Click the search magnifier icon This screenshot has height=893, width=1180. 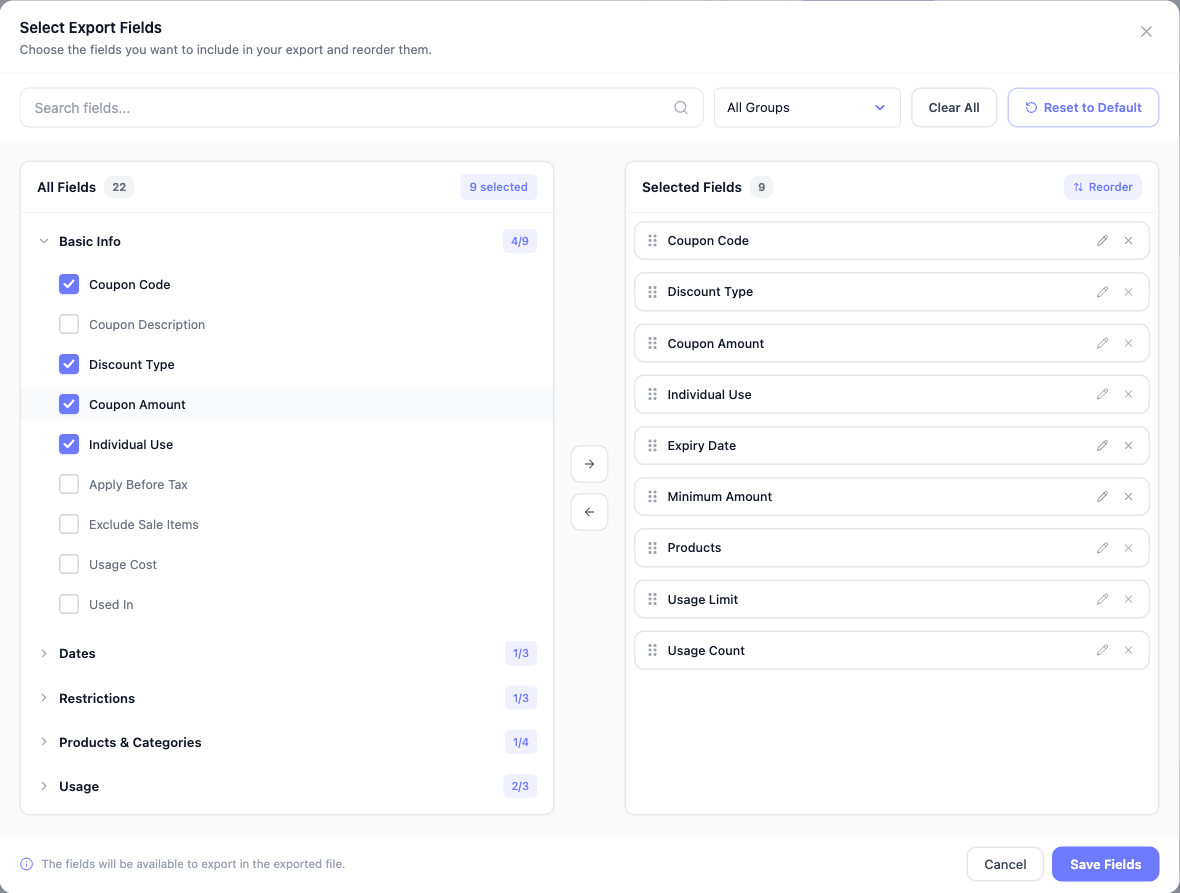[680, 108]
